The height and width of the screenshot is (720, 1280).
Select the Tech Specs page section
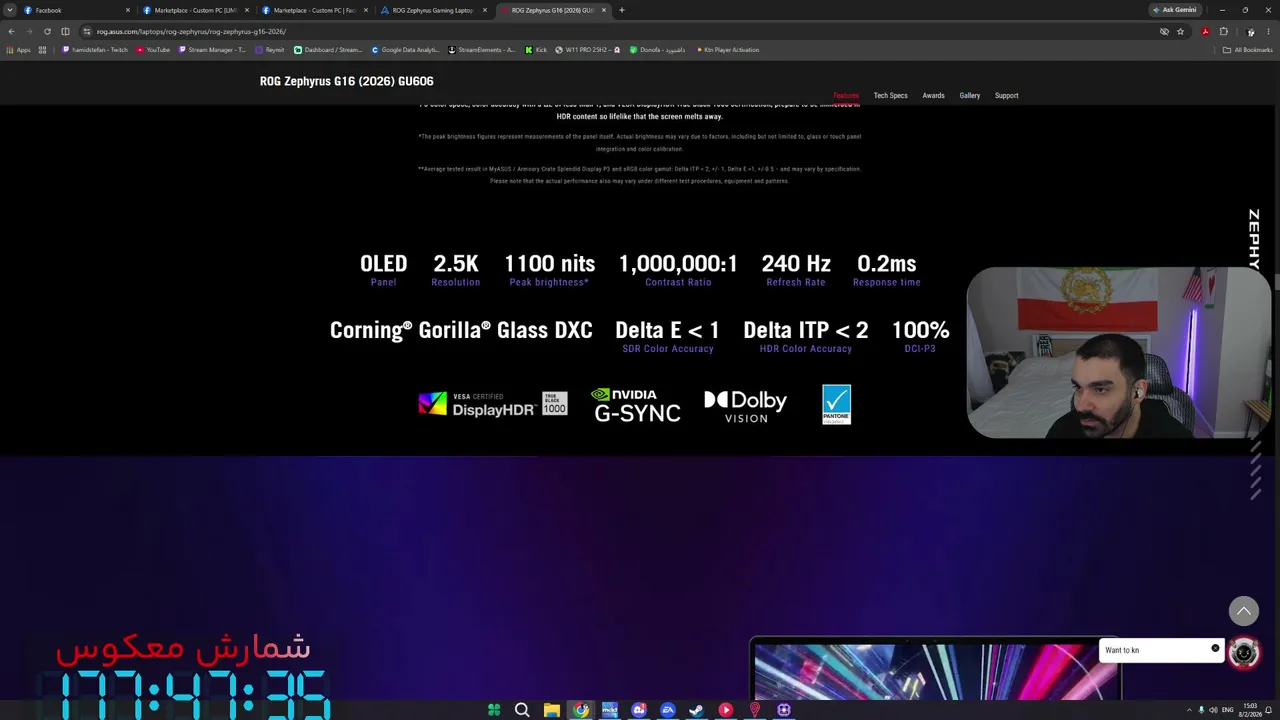[x=890, y=96]
